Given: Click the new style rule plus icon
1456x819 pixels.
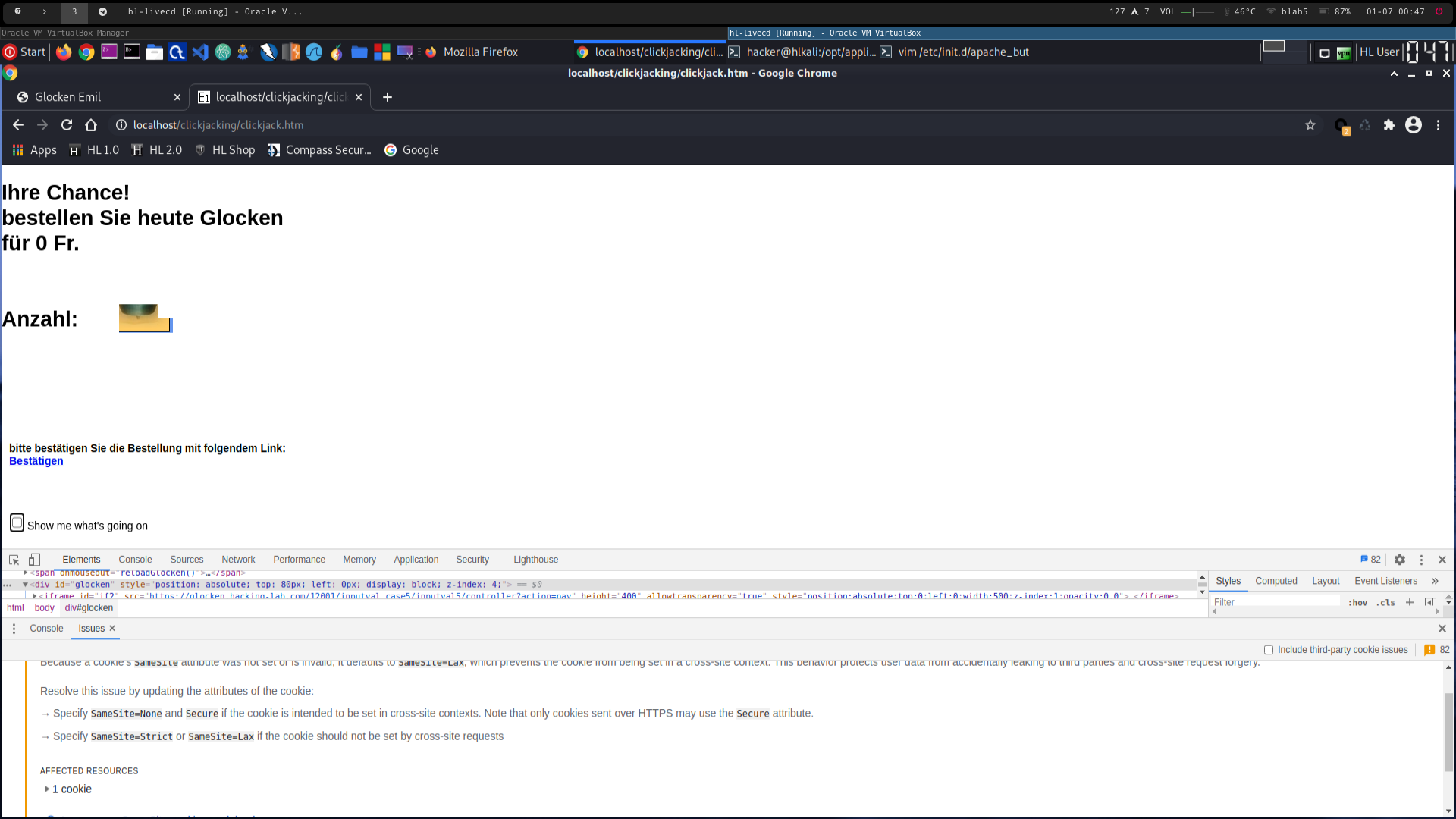Looking at the screenshot, I should (1410, 602).
